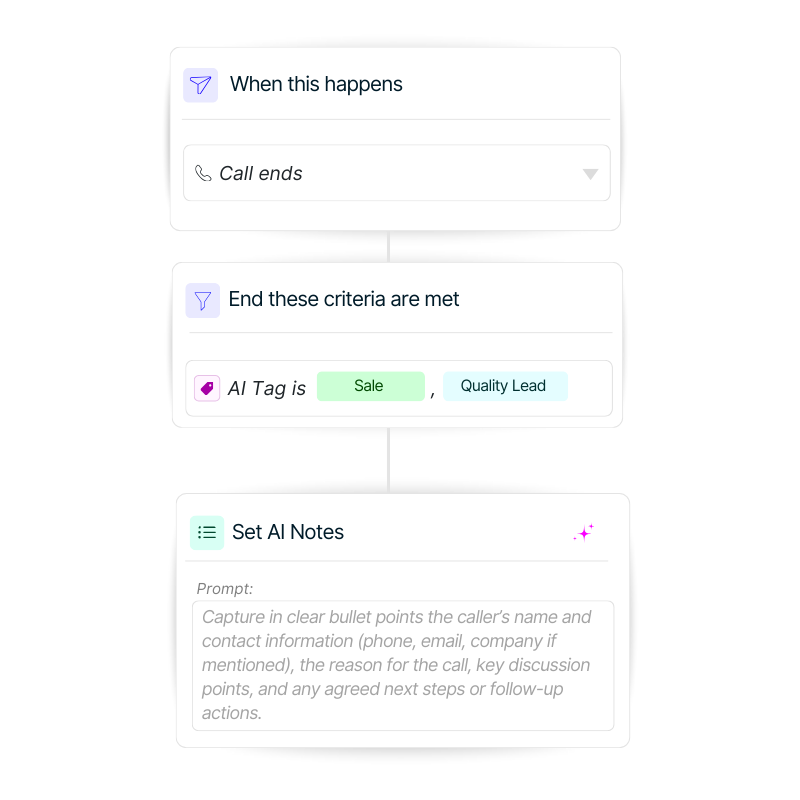Select the green Sale tag
800x800 pixels.
pos(370,386)
